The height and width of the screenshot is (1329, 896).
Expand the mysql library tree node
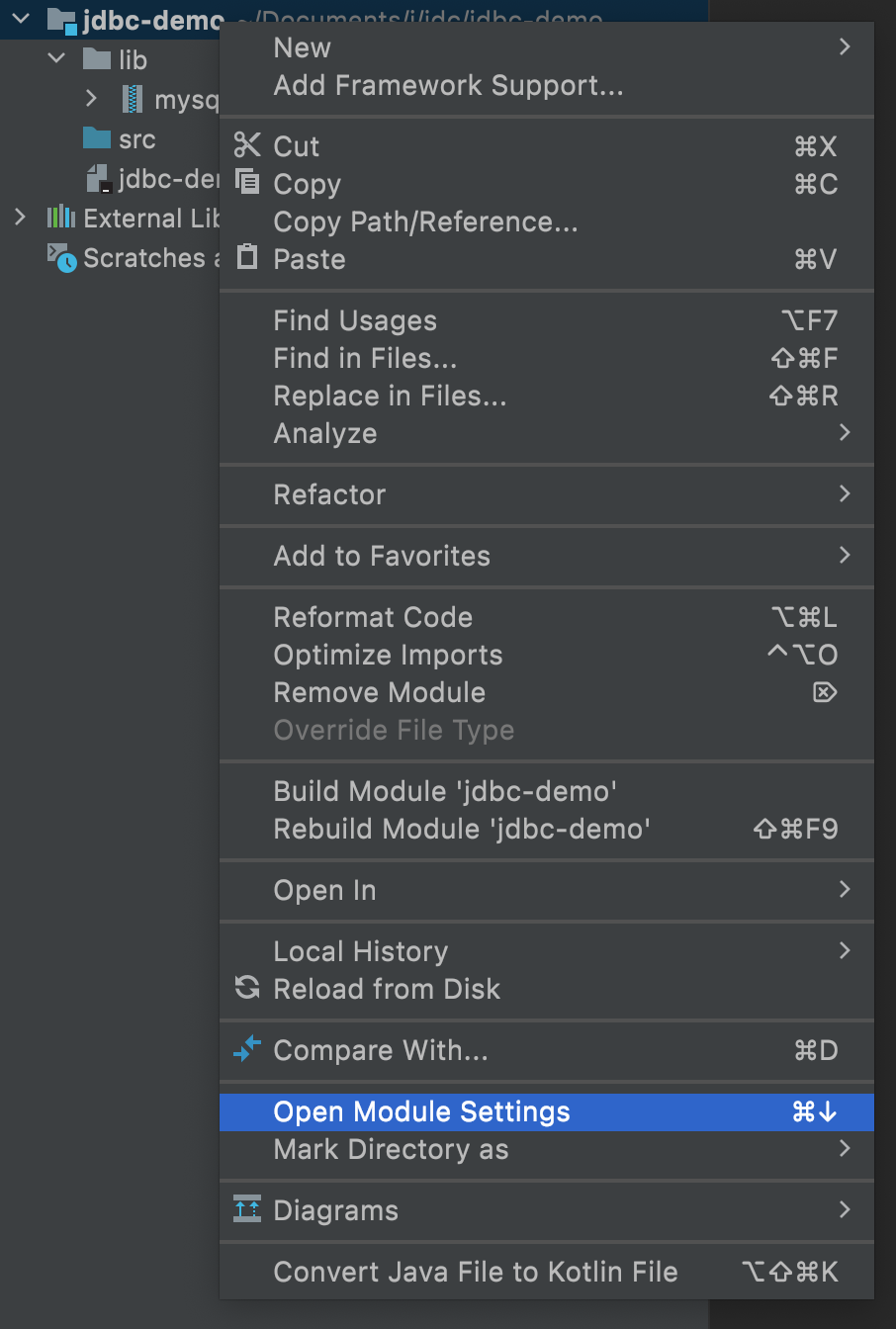tap(91, 99)
